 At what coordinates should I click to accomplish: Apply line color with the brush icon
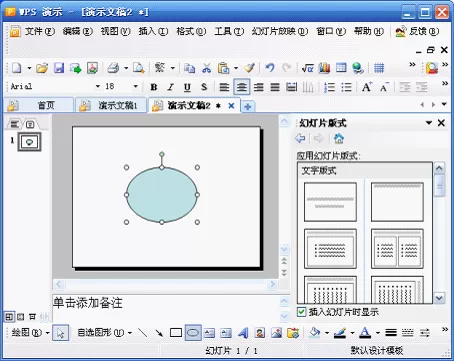340,333
